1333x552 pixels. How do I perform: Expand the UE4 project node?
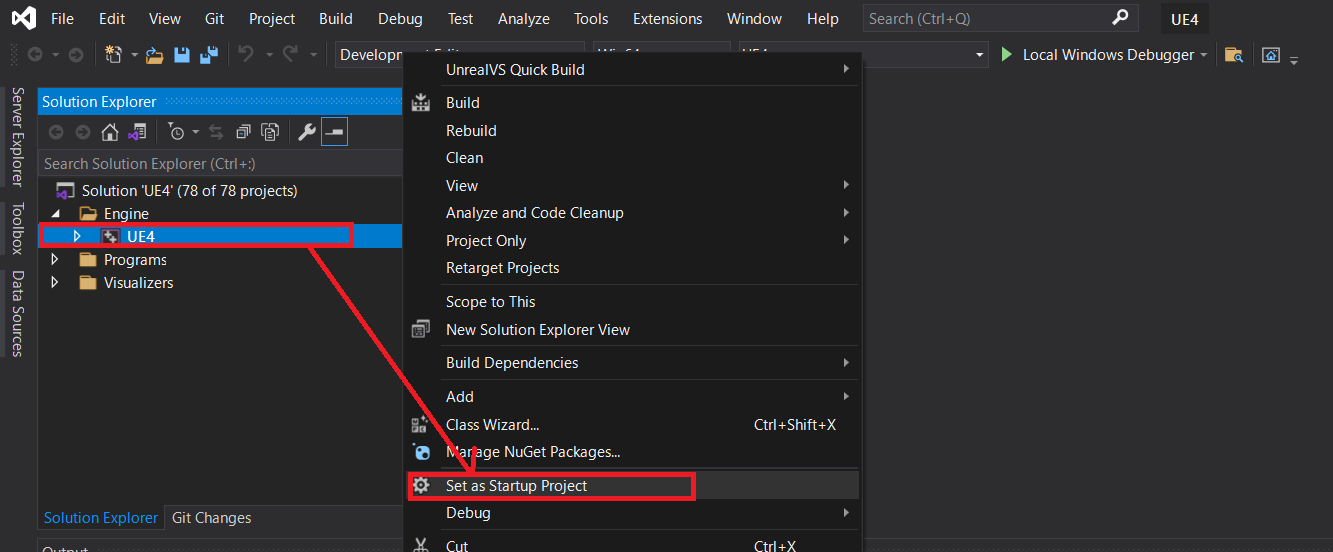[77, 236]
